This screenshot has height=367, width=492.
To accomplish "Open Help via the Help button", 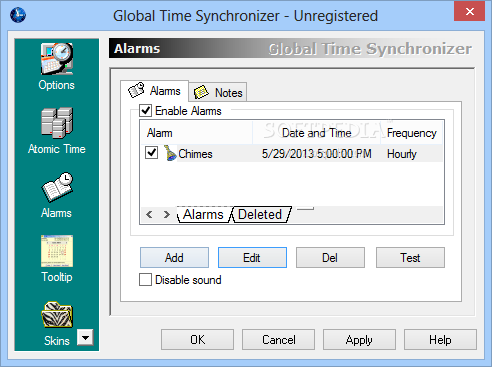I will click(440, 340).
